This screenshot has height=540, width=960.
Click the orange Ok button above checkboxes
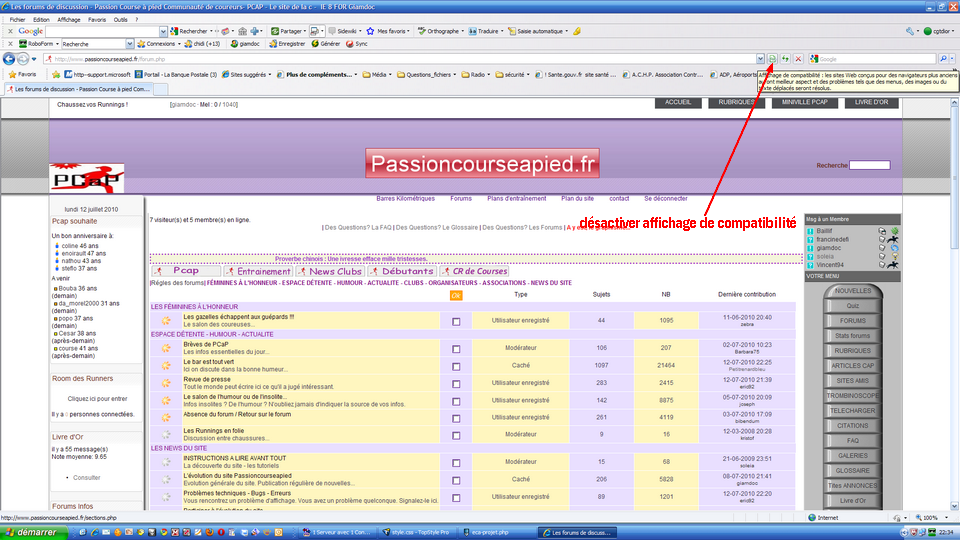pyautogui.click(x=456, y=296)
